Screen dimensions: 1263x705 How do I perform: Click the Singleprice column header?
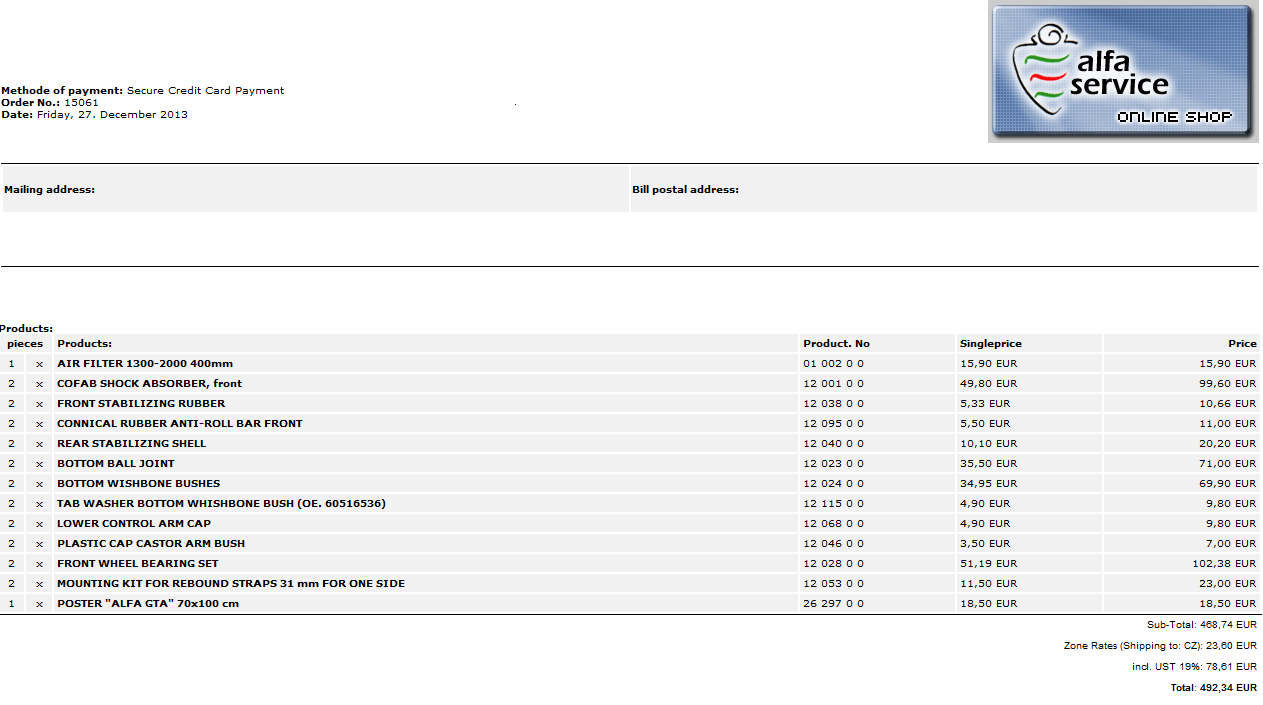click(990, 344)
